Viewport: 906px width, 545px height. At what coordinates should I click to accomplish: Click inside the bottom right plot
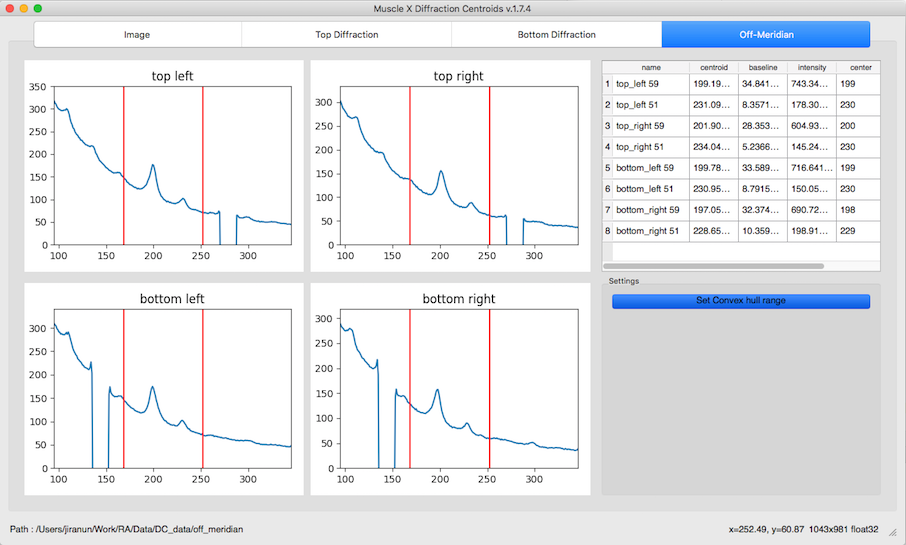459,388
